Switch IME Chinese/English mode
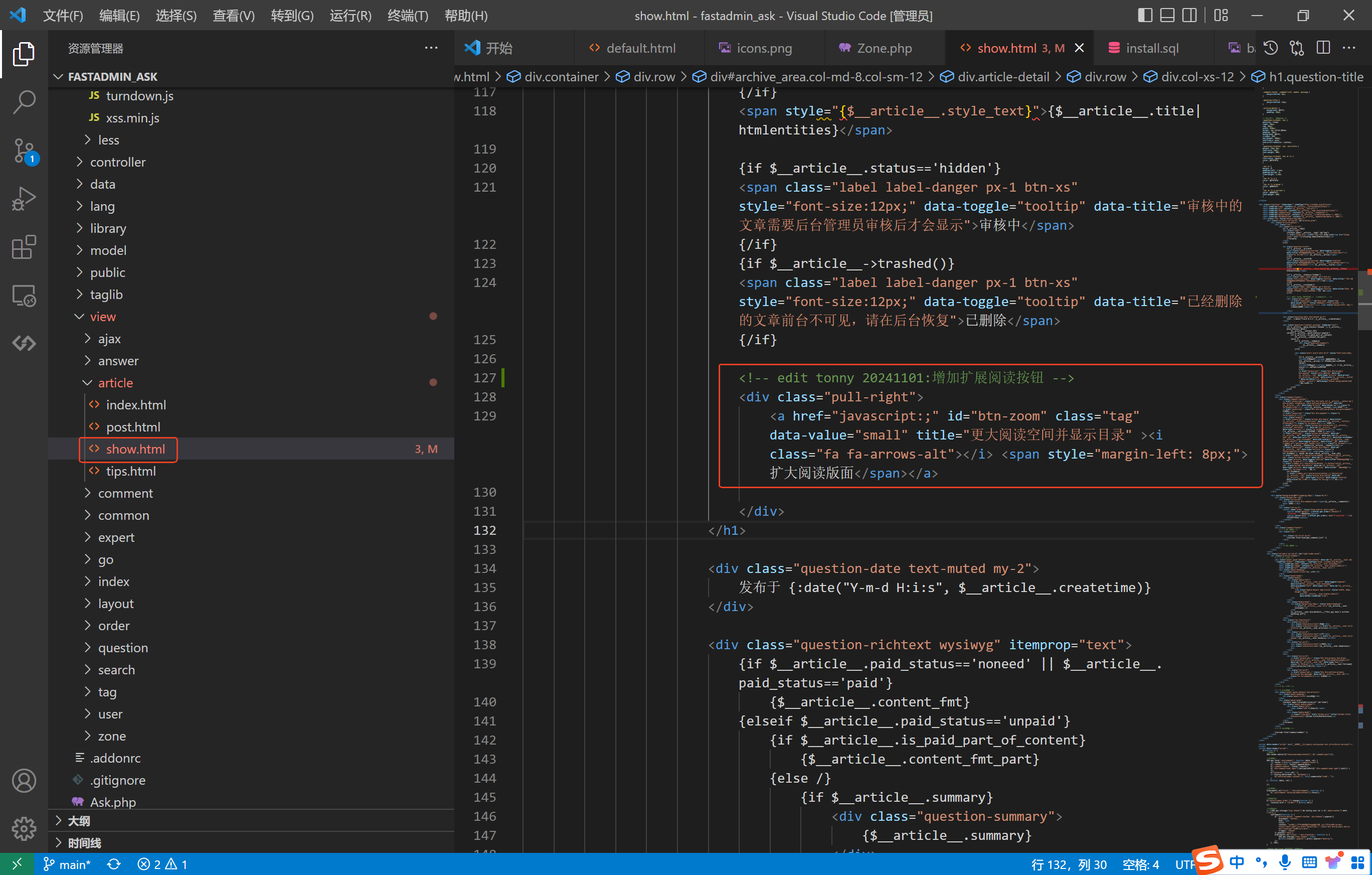 pyautogui.click(x=1237, y=862)
